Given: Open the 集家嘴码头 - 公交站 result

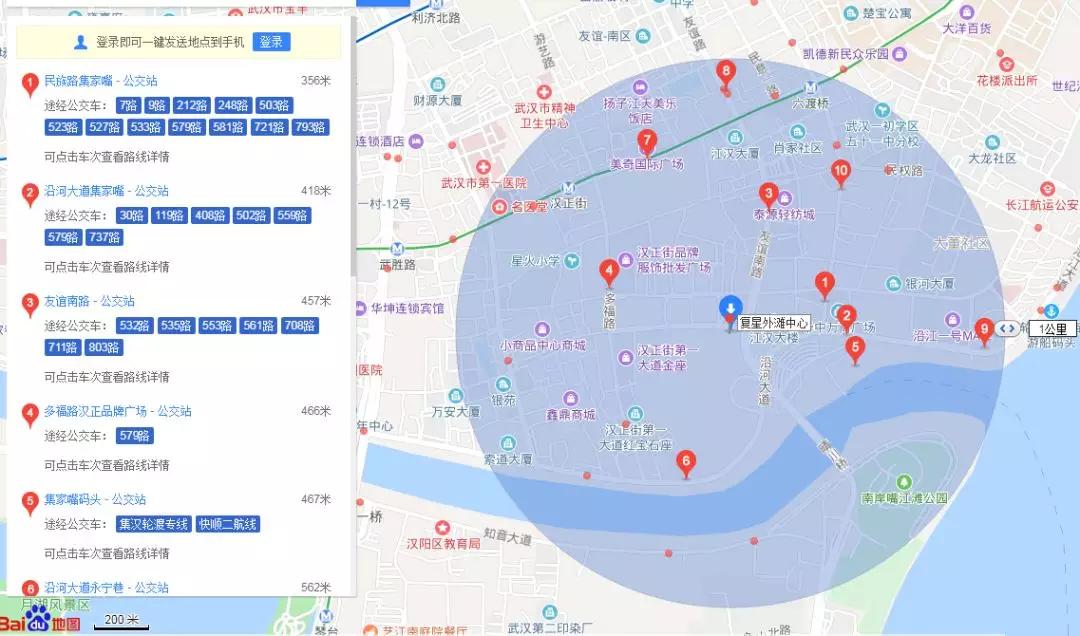Looking at the screenshot, I should [x=95, y=500].
